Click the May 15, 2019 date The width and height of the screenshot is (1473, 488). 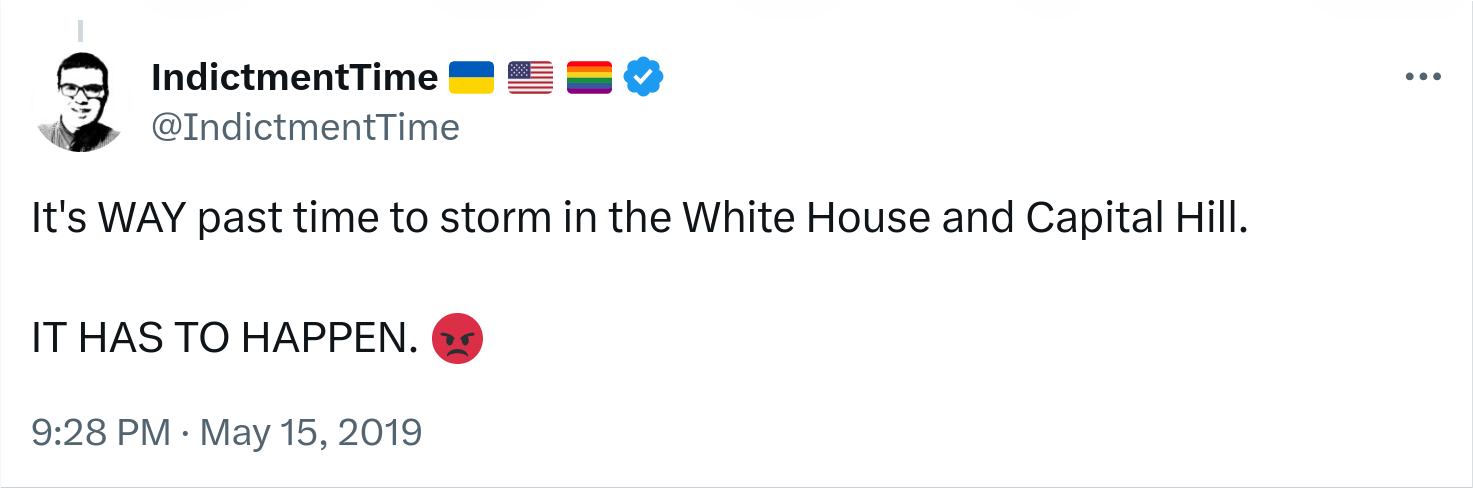pyautogui.click(x=311, y=432)
